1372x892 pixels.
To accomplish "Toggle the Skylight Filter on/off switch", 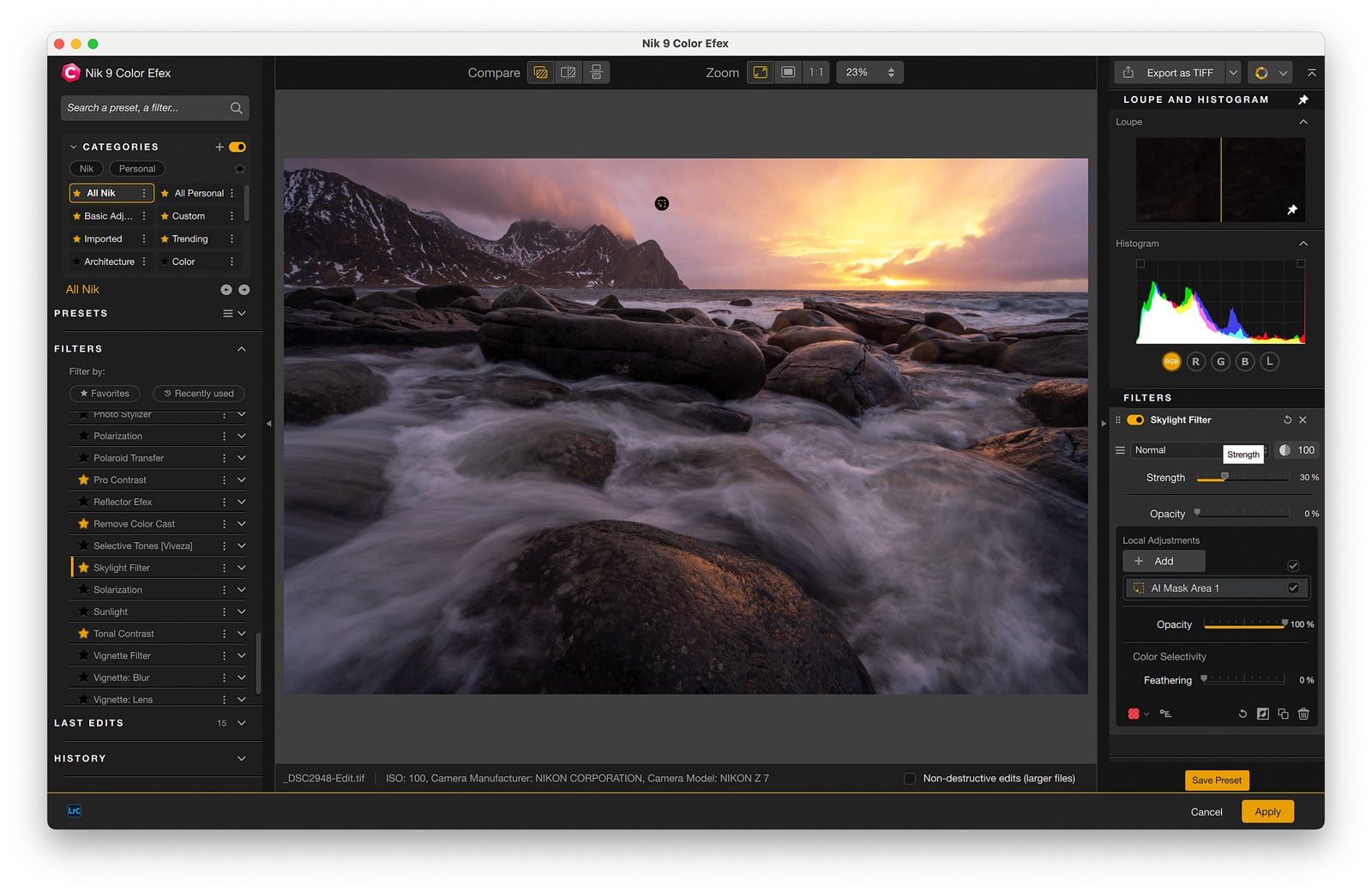I will pos(1135,420).
